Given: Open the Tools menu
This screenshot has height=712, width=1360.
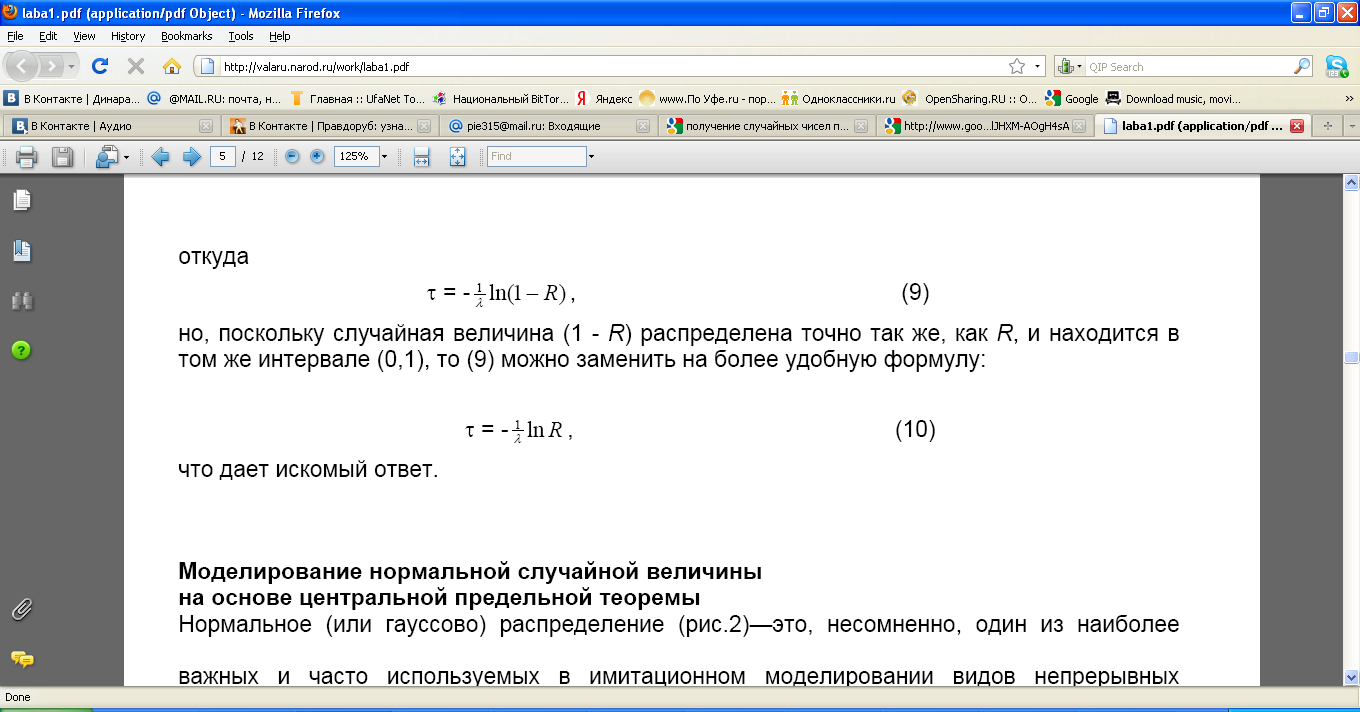Looking at the screenshot, I should (241, 36).
